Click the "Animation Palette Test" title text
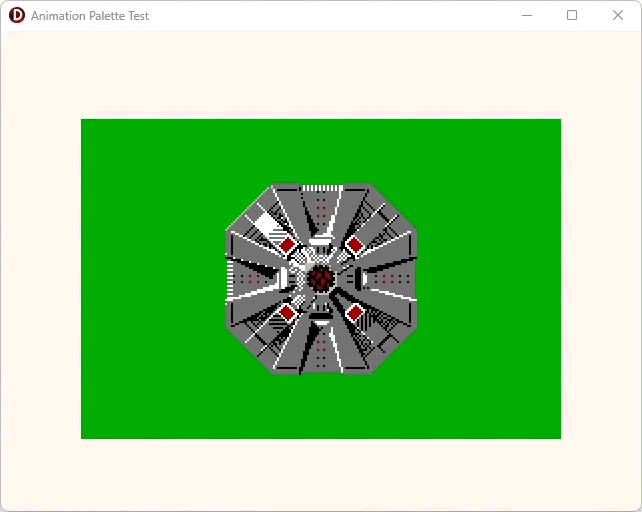Screen dimensions: 642x512 [90, 16]
